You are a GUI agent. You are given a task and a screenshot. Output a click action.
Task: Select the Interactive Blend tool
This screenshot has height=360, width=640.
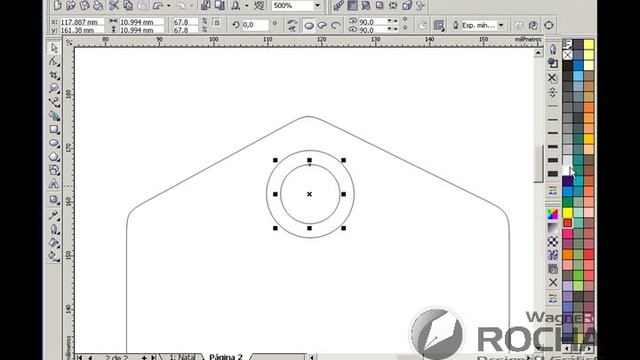click(x=54, y=200)
